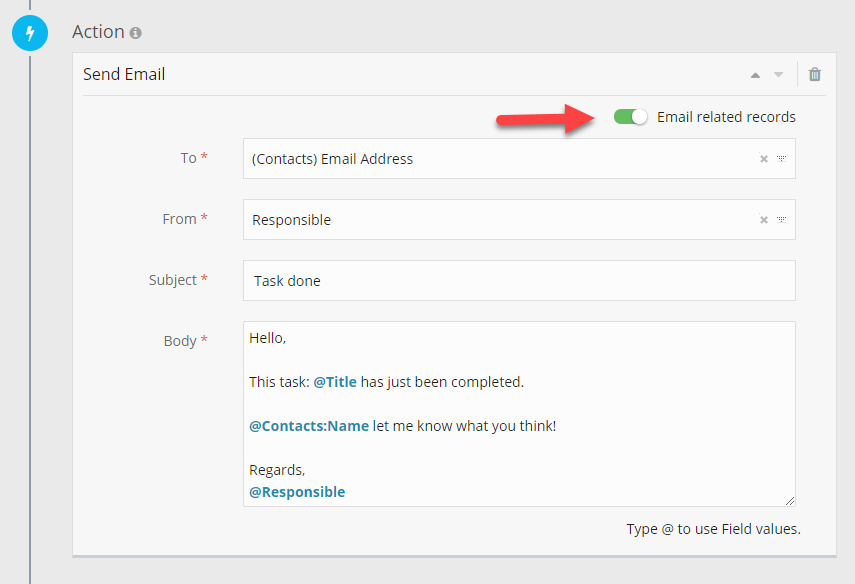Screen dimensions: 855x584
Task: Open the To field dropdown arrow
Action: click(x=781, y=159)
